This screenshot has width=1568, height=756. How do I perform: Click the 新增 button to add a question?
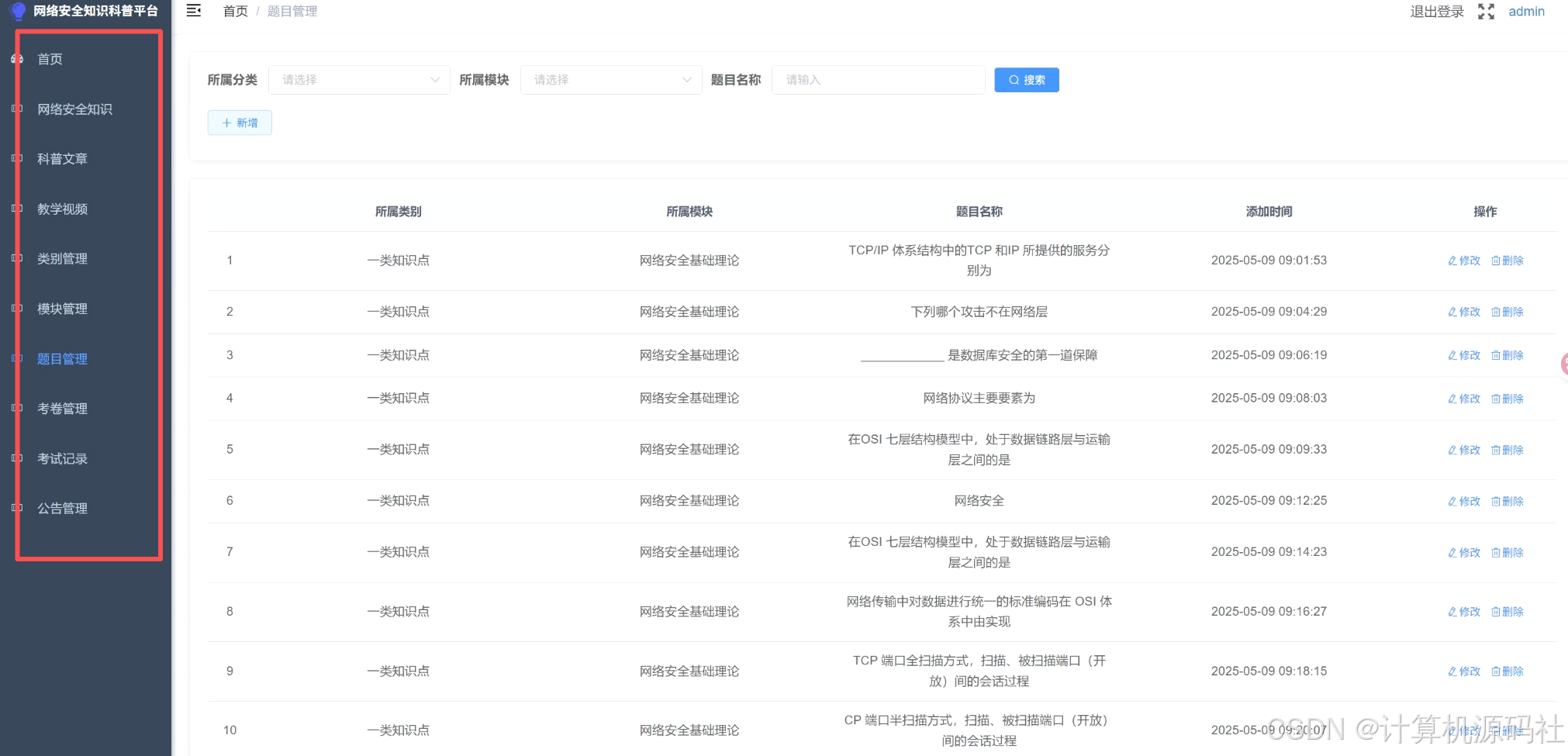point(239,122)
